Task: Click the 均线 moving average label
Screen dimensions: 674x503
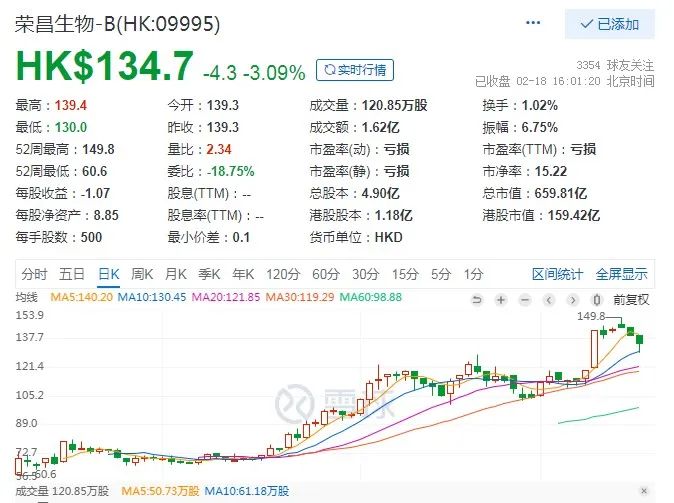Action: (27, 297)
